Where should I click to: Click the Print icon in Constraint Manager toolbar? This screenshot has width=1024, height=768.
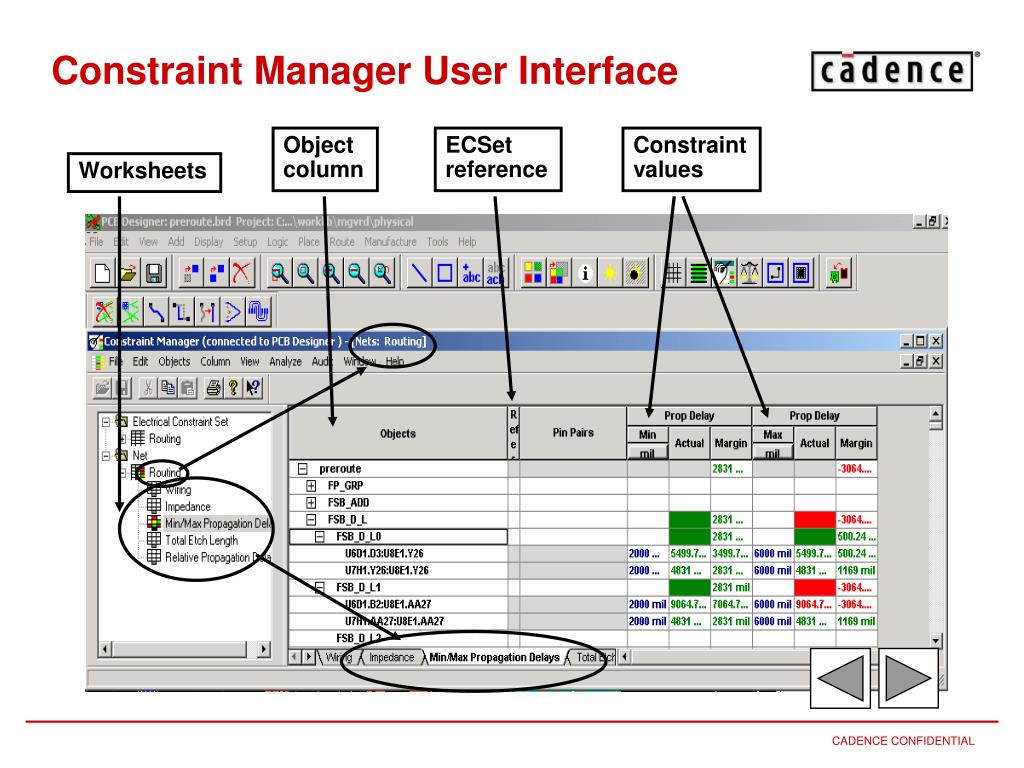click(214, 388)
